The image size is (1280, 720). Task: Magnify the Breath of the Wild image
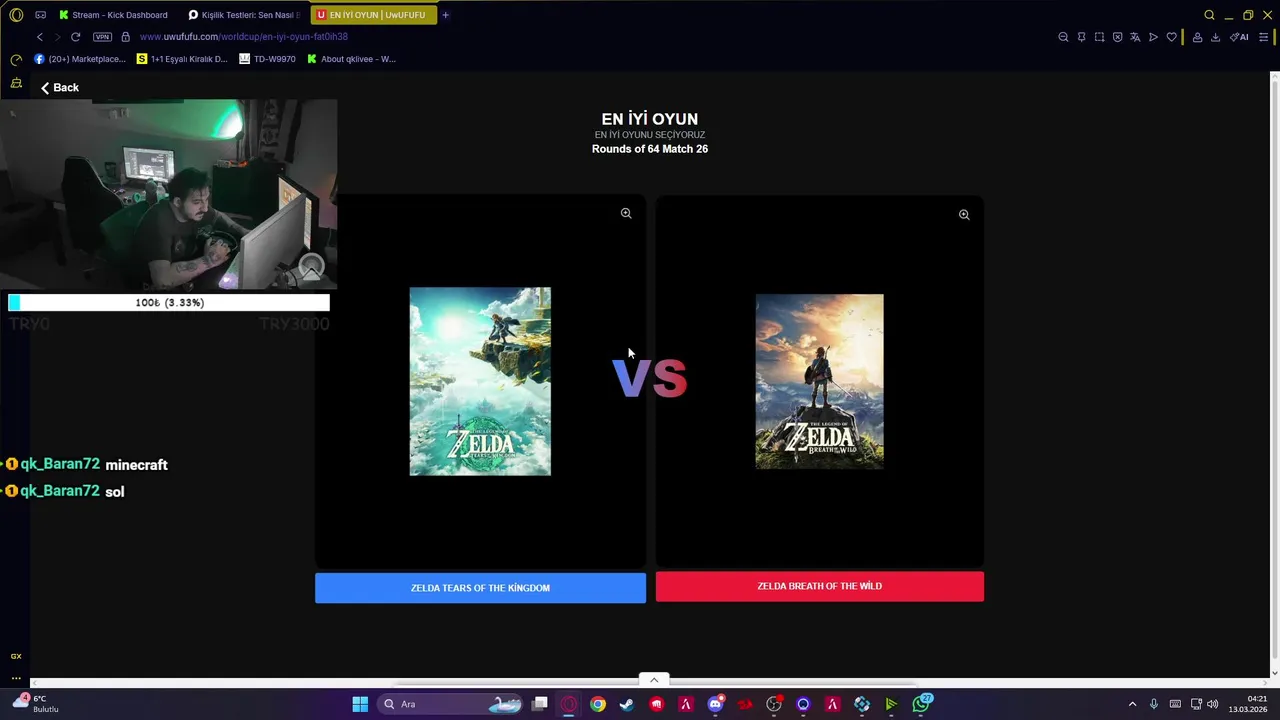pos(964,214)
